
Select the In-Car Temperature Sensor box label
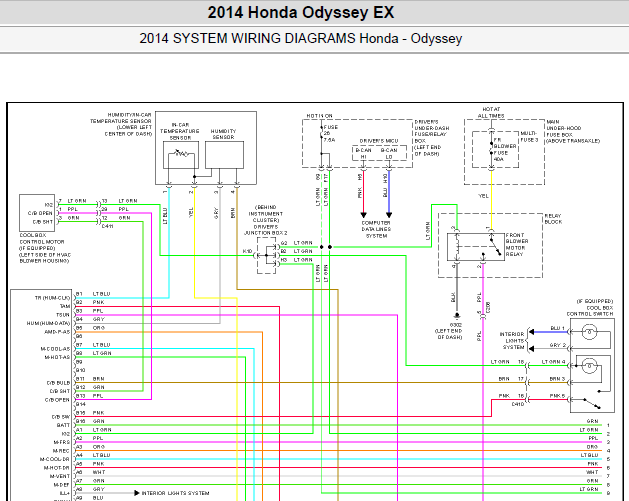(180, 131)
